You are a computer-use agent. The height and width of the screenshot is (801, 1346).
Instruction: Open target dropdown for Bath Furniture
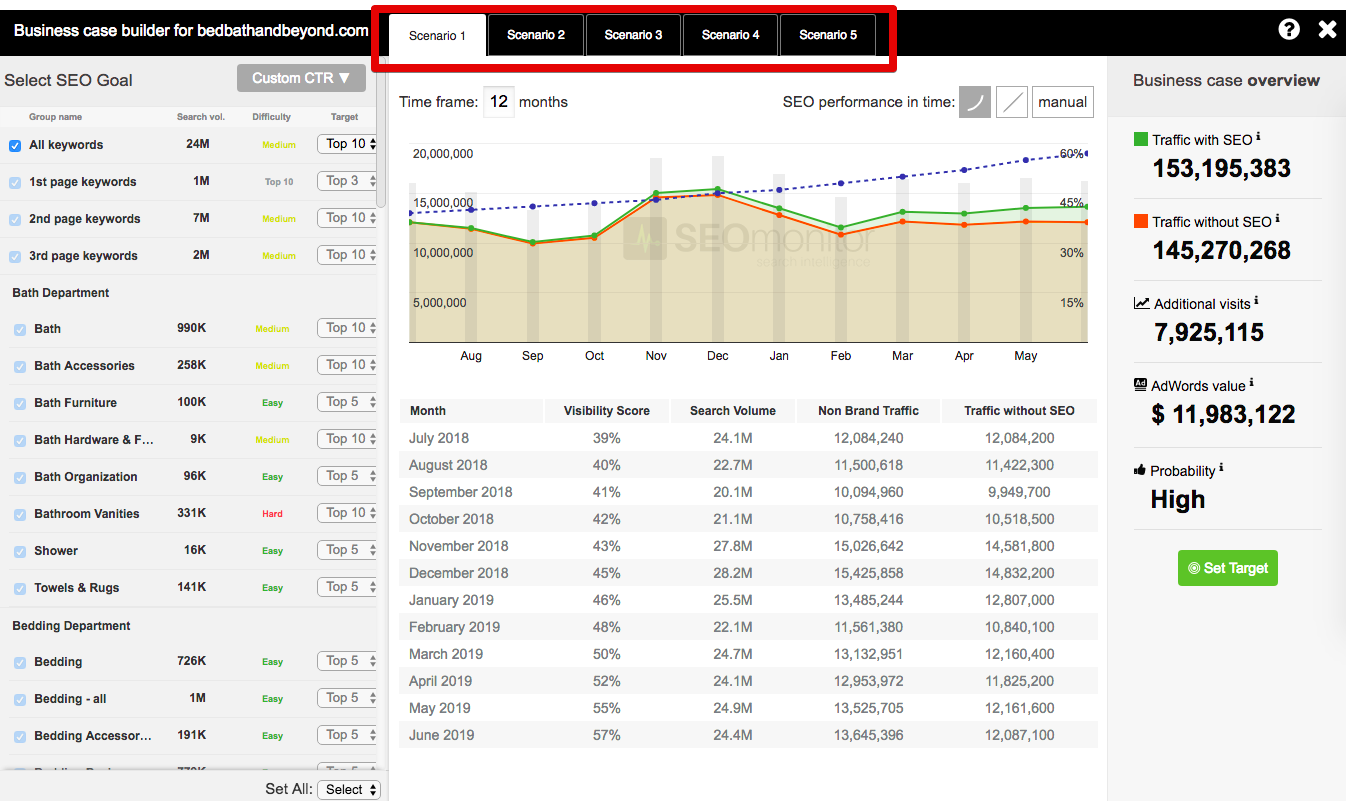click(x=347, y=402)
